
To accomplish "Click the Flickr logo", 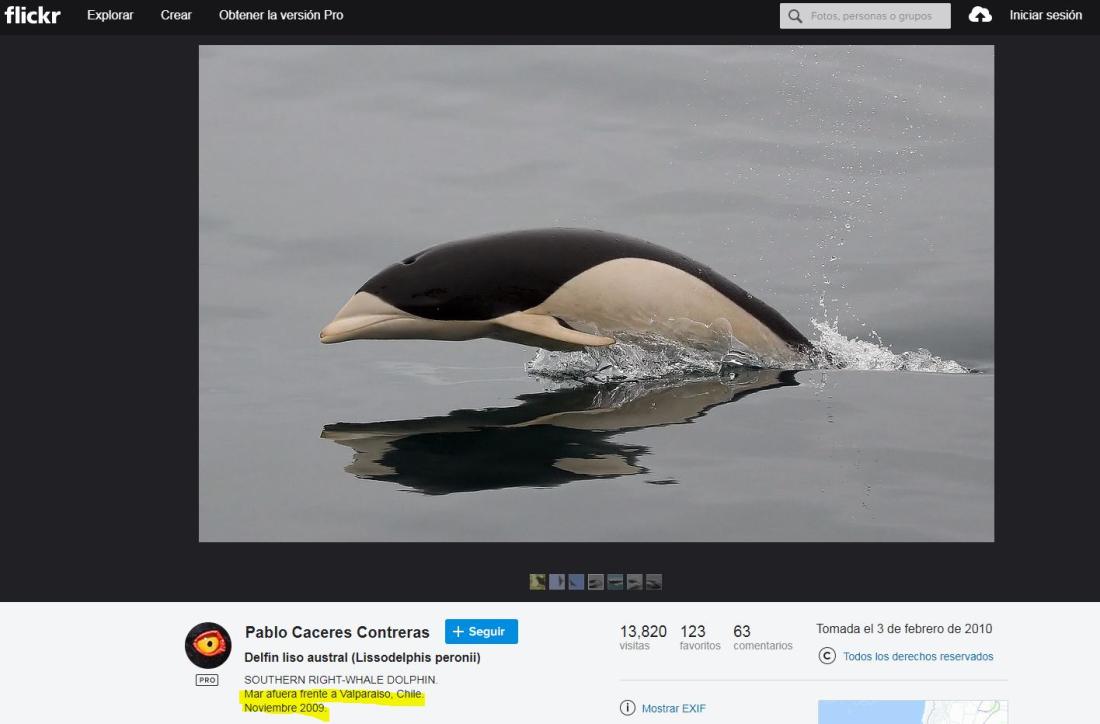I will [x=32, y=15].
